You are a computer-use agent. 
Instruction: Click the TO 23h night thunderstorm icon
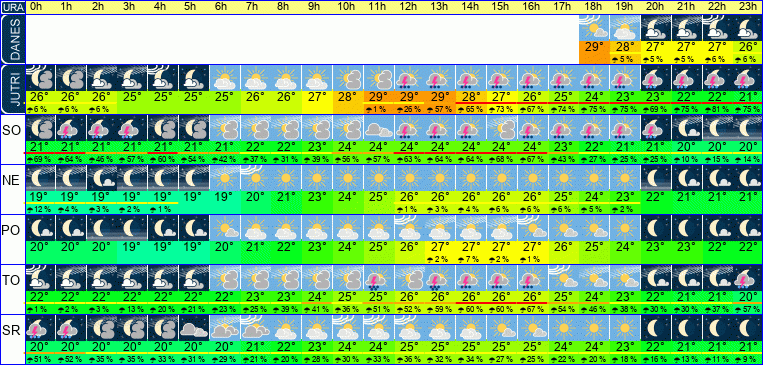(748, 278)
